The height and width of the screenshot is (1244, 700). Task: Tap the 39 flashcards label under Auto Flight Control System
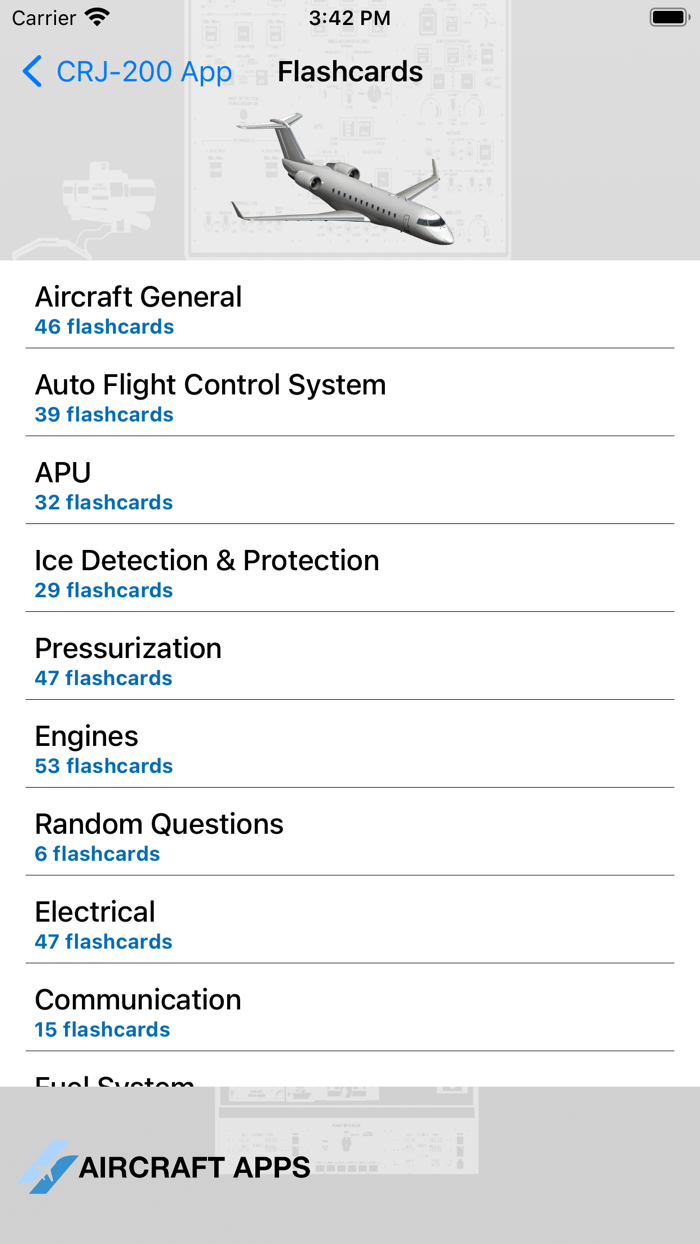tap(104, 414)
